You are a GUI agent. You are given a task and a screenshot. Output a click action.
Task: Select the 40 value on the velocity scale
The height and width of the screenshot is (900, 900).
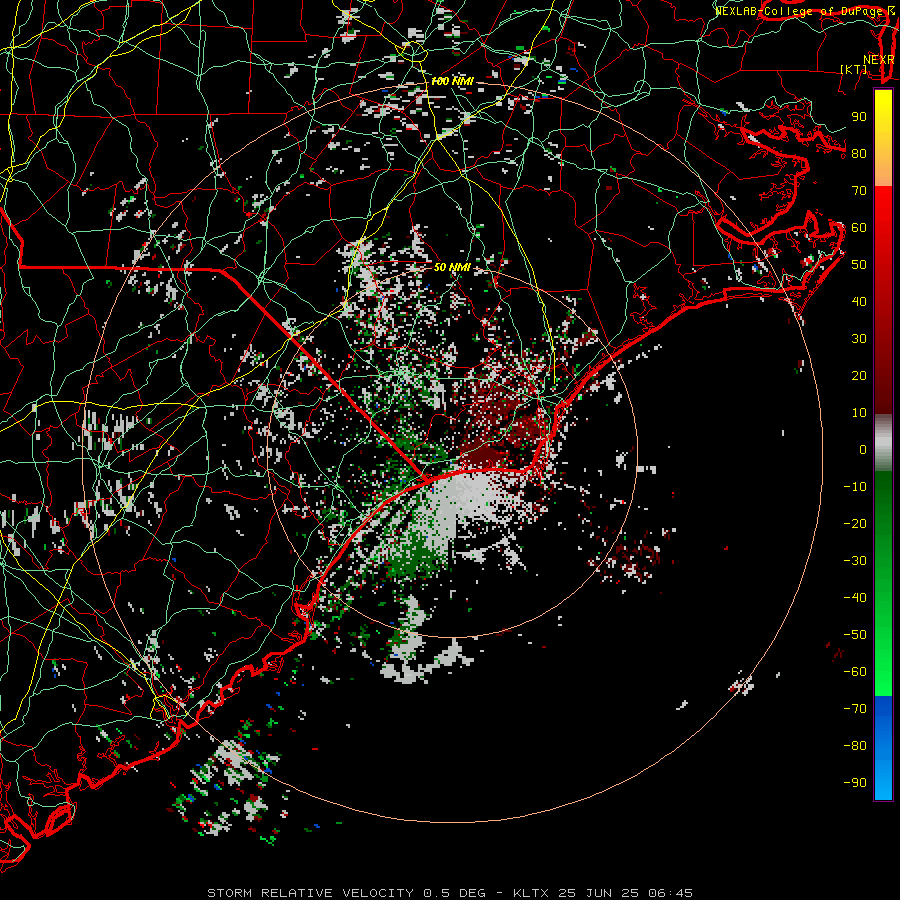pos(859,301)
